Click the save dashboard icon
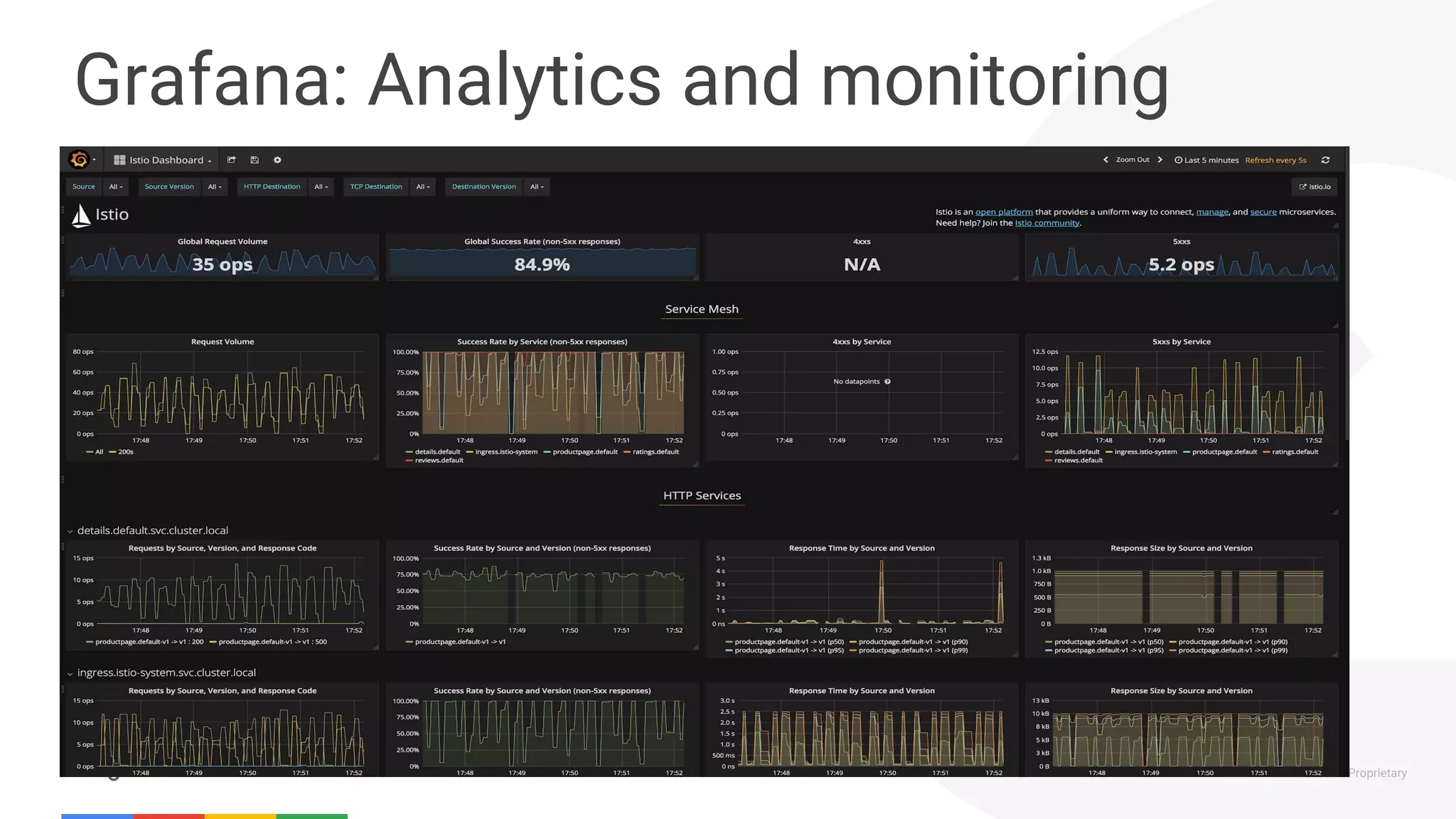This screenshot has height=819, width=1456. [255, 160]
